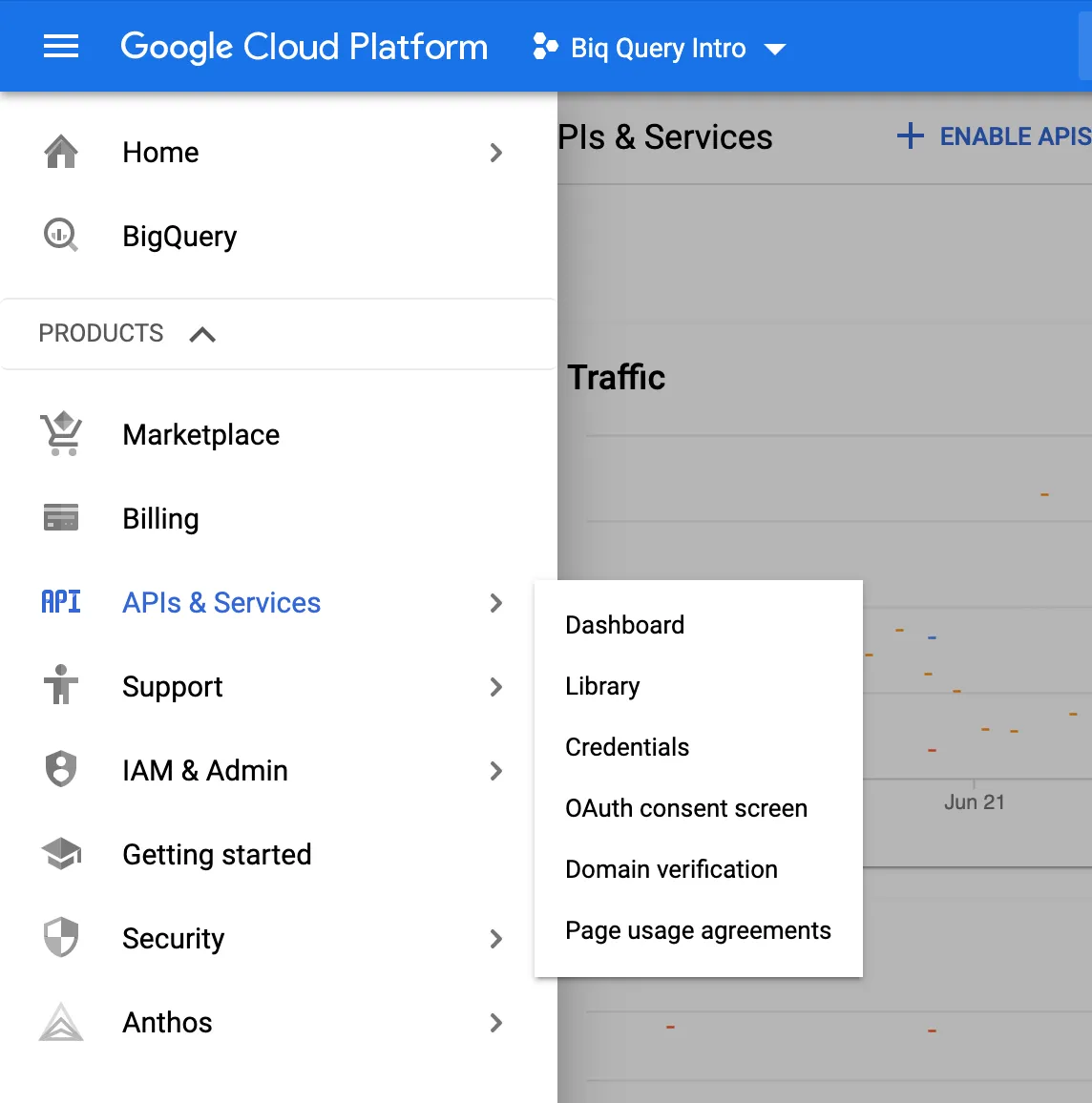Open Anthos label in sidebar
Image resolution: width=1092 pixels, height=1103 pixels.
point(167,1023)
